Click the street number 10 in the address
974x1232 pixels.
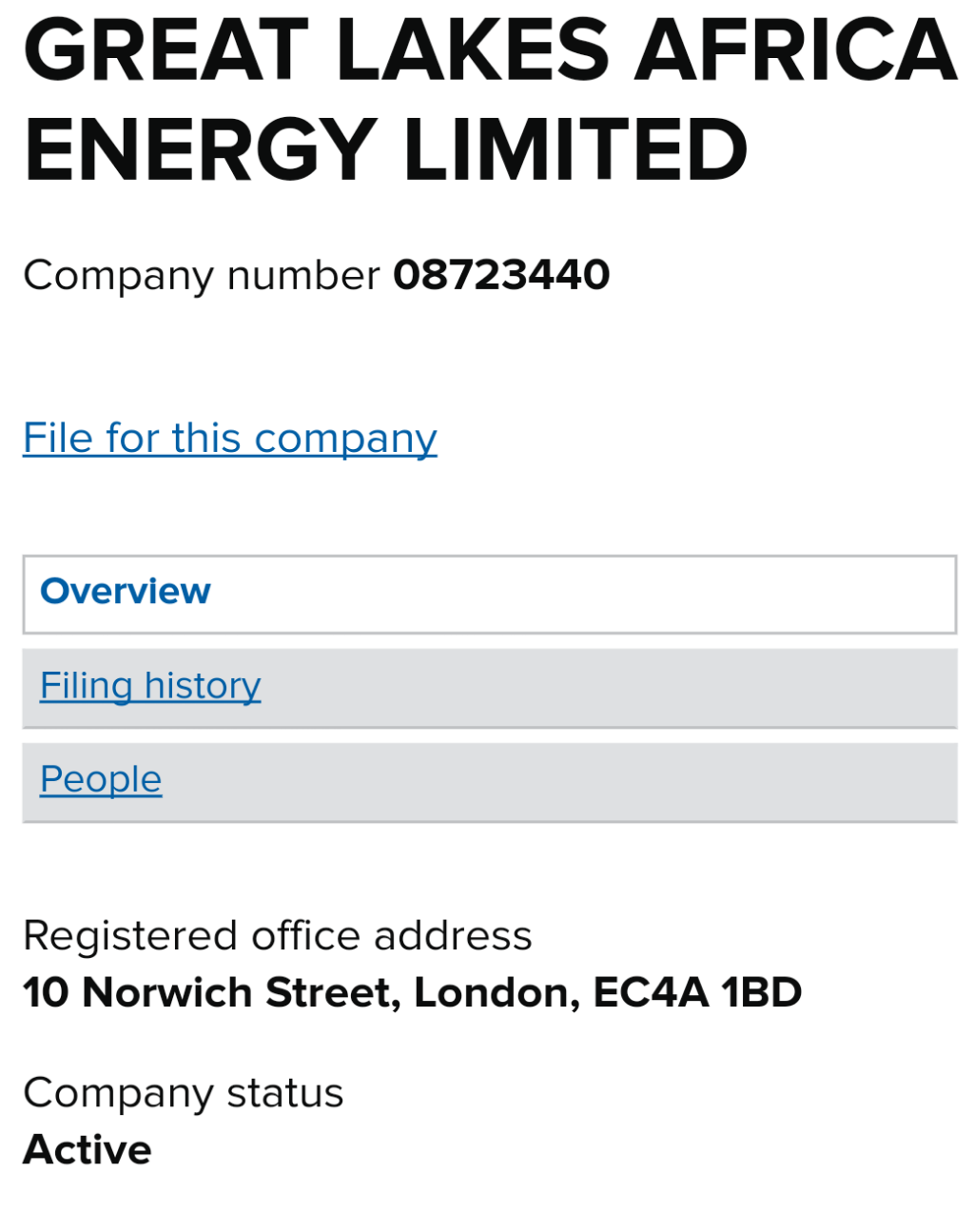tap(46, 993)
